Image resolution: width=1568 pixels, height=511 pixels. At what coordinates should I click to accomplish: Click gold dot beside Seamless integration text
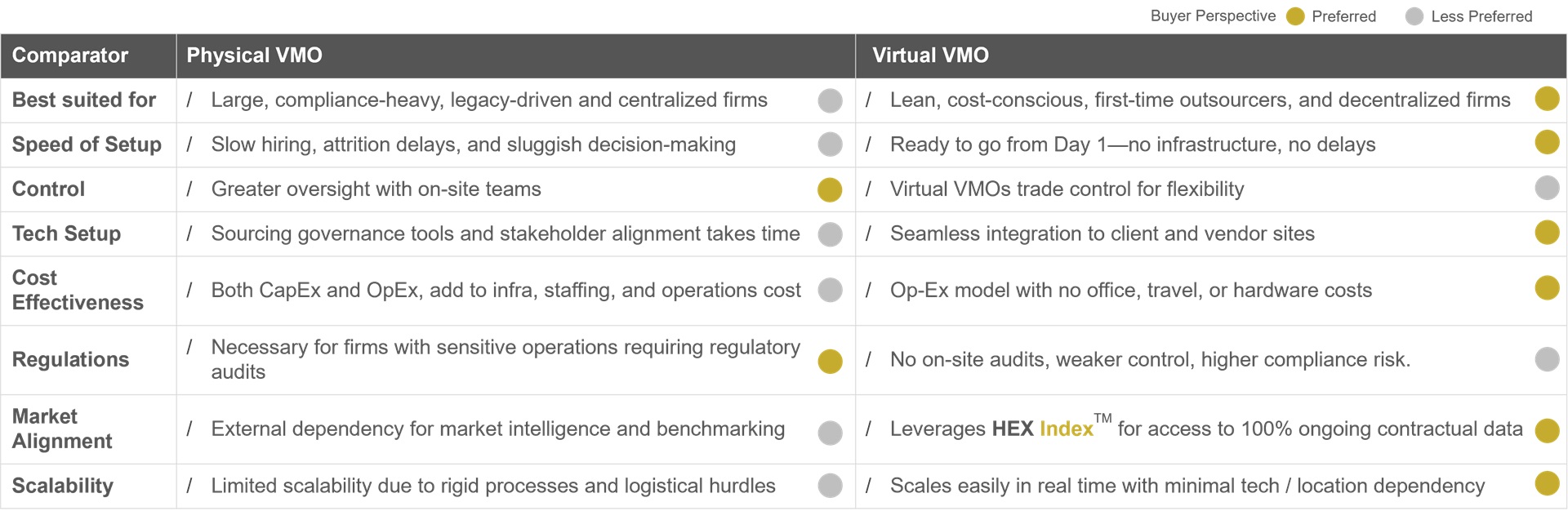click(1547, 232)
